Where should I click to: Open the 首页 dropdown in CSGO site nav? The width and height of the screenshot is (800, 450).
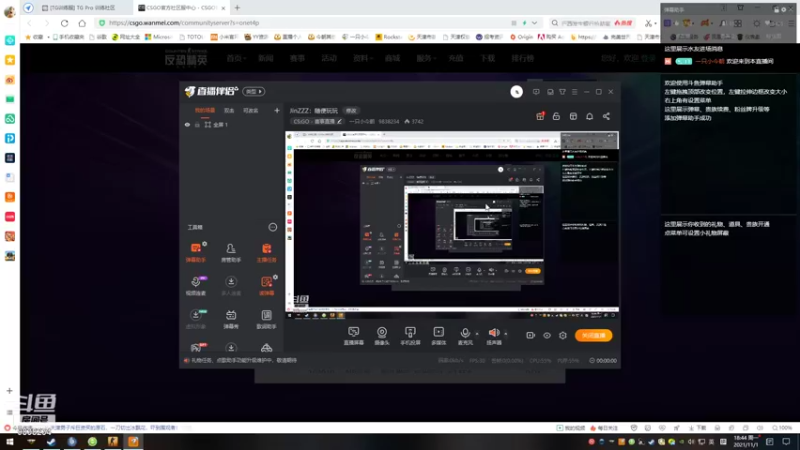234,58
